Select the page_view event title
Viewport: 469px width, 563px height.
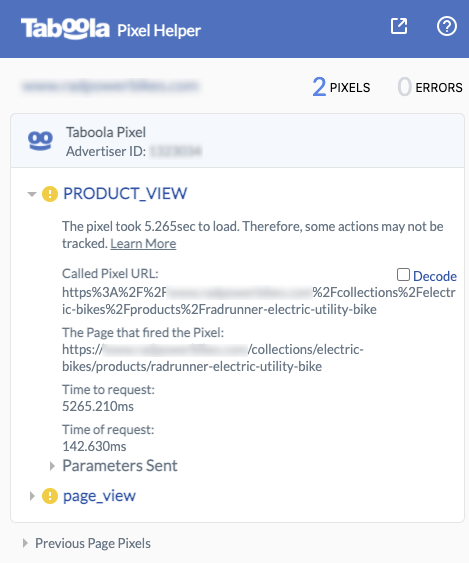[99, 496]
